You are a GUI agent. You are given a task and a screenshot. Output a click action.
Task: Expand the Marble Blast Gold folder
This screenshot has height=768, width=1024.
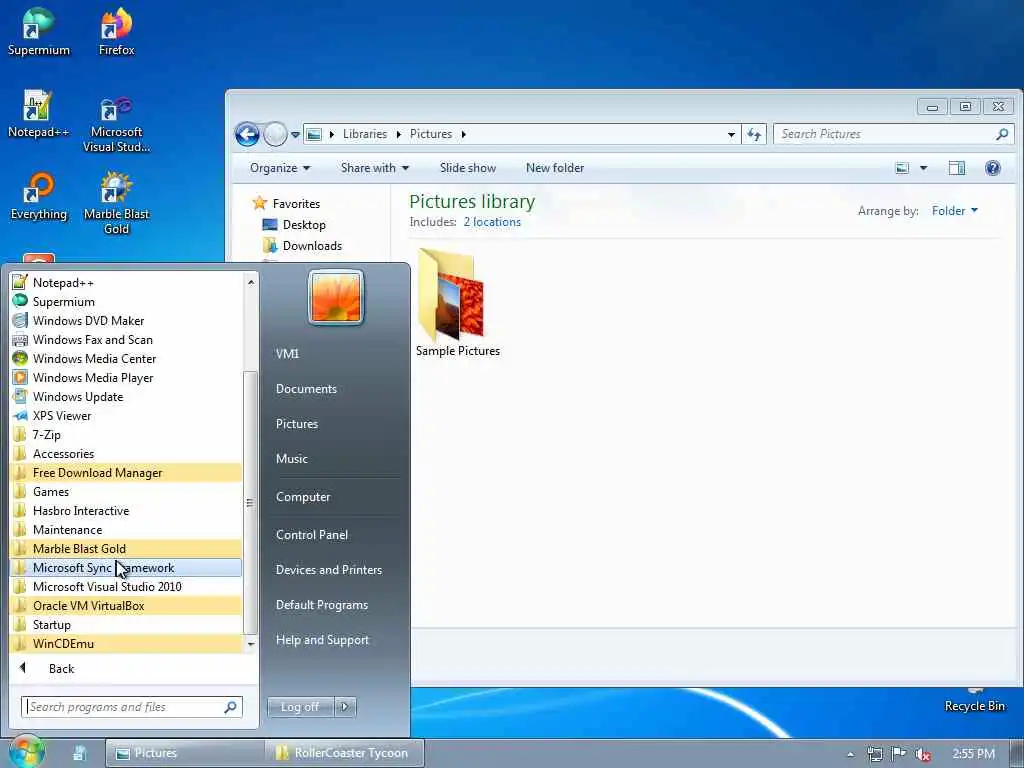click(126, 548)
